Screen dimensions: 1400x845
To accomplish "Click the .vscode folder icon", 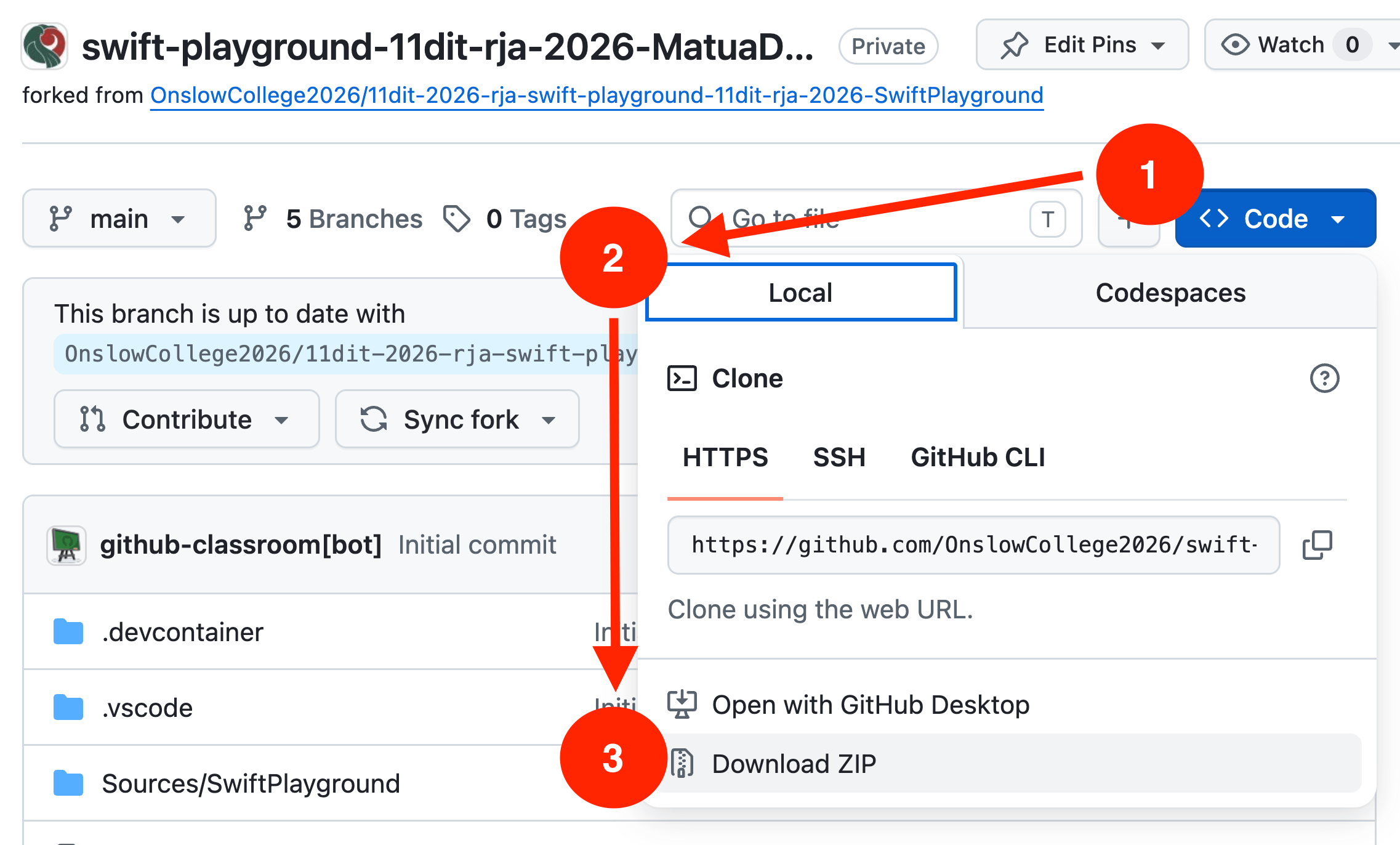I will pos(68,708).
